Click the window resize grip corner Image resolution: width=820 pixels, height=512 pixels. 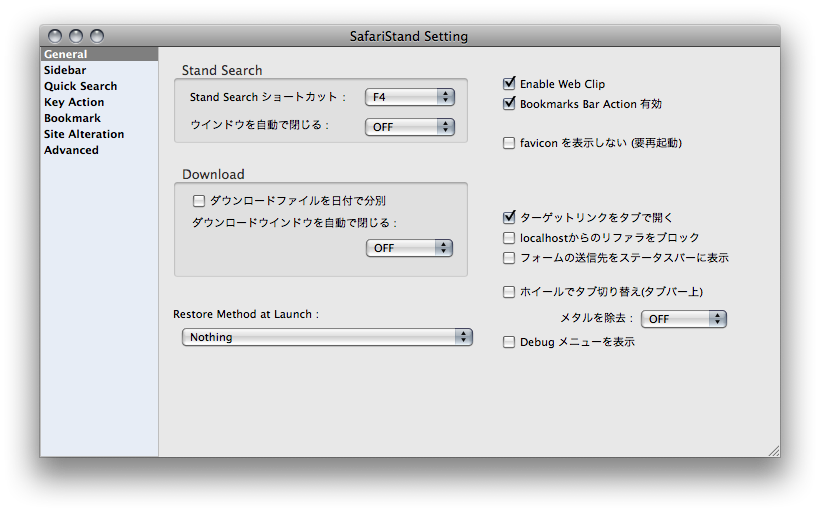click(774, 451)
